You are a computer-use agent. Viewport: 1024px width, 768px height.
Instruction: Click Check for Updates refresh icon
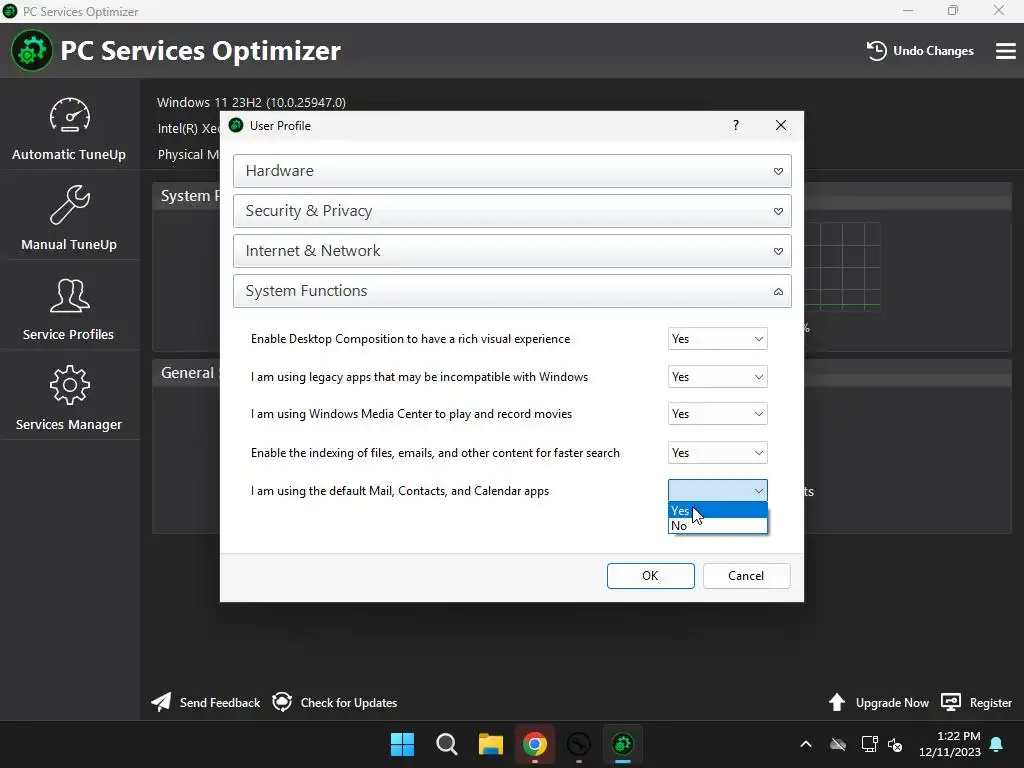[x=282, y=702]
